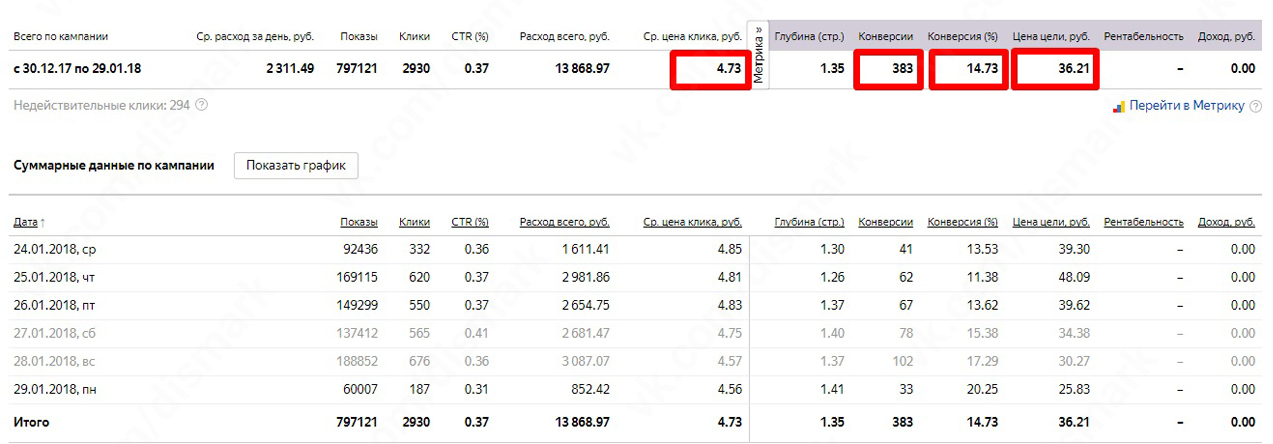The width and height of the screenshot is (1273, 444).
Task: Click the help icon next to invalid clicks
Action: pyautogui.click(x=202, y=105)
